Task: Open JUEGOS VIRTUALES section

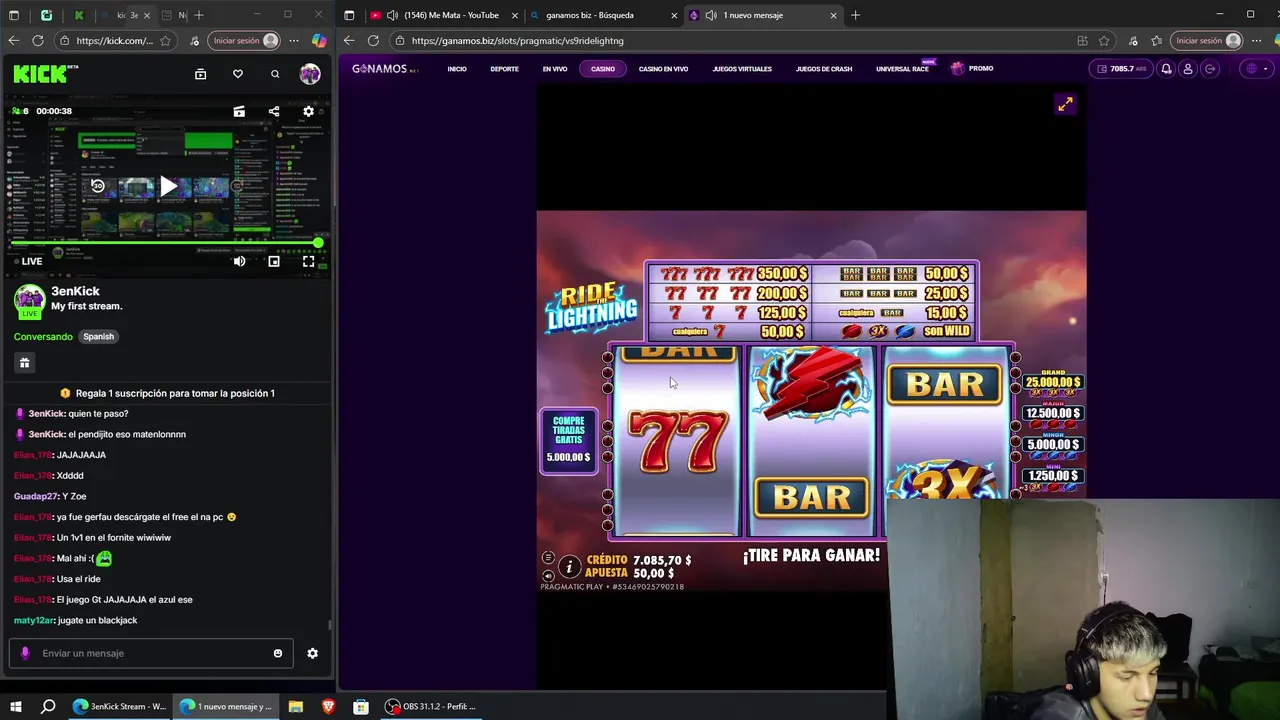Action: point(742,69)
